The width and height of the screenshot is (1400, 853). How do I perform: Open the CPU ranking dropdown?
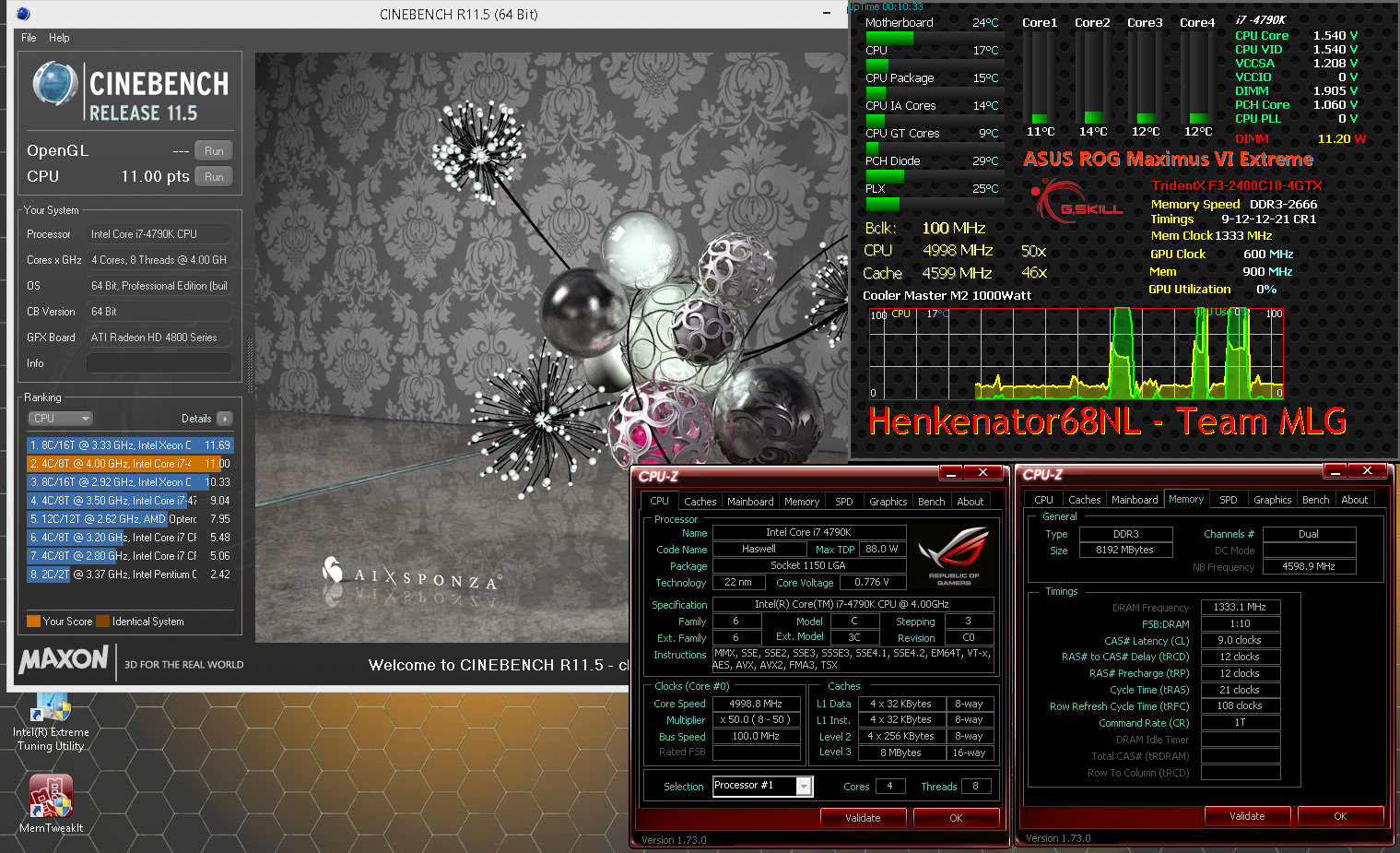click(x=60, y=419)
